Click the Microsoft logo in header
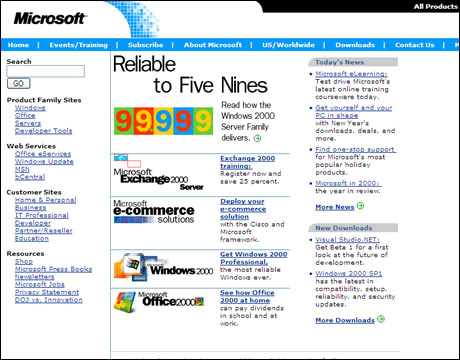Viewport: 460px width, 360px height. click(50, 18)
